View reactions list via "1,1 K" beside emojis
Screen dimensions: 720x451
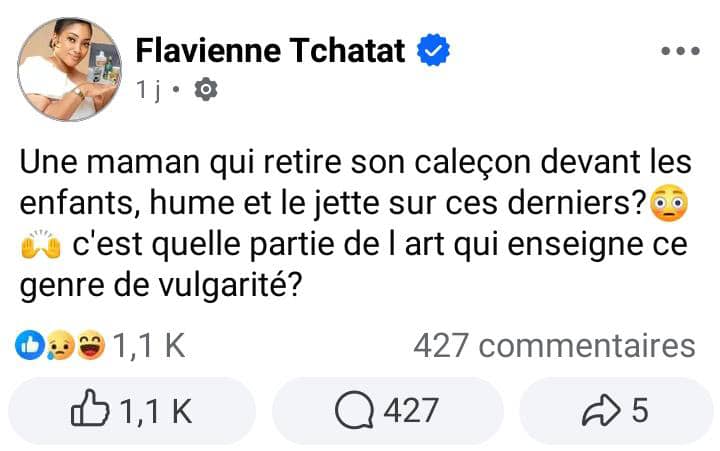[x=148, y=346]
